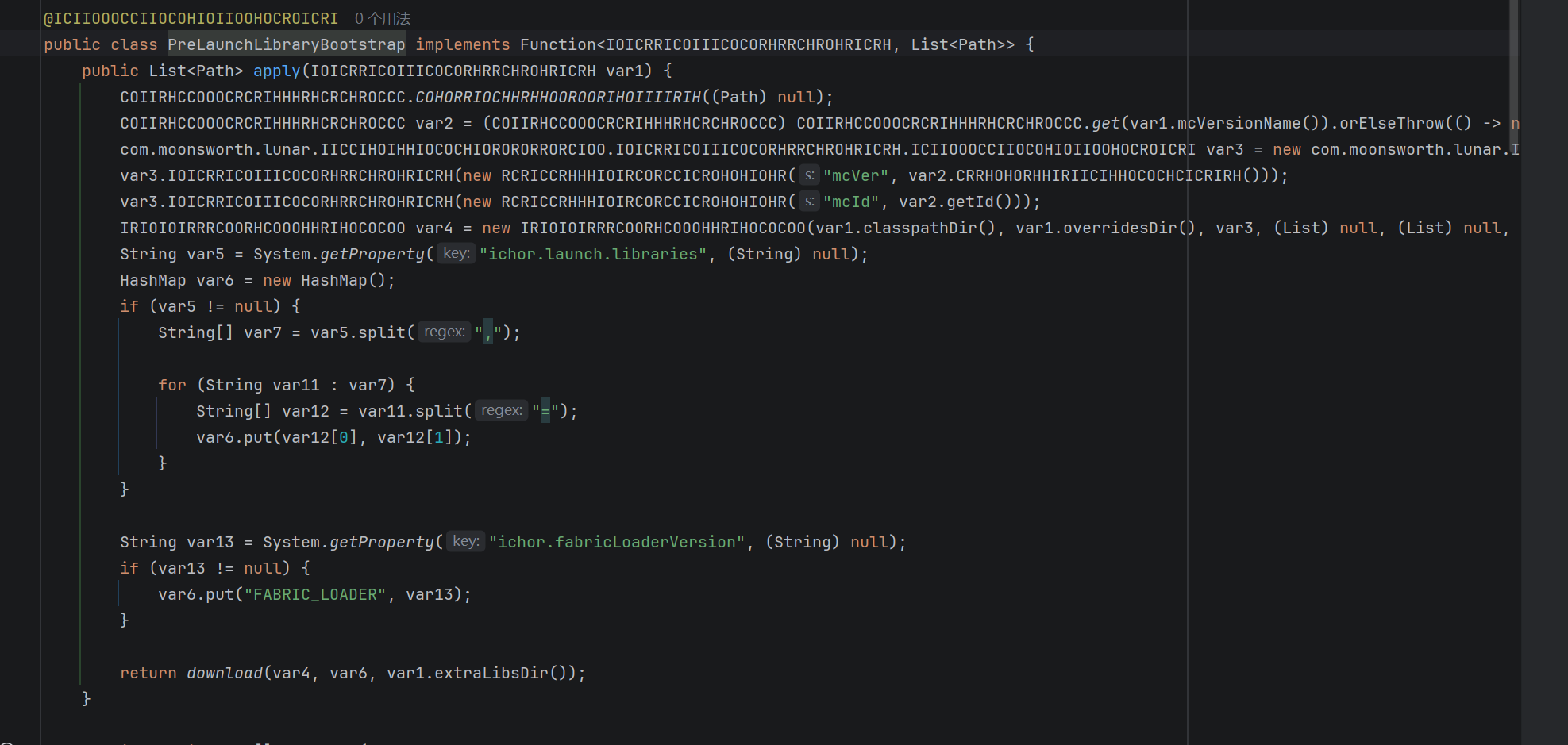This screenshot has width=1568, height=745.
Task: Place cursor on the "FABRIC_LOADER" string
Action: (x=315, y=594)
